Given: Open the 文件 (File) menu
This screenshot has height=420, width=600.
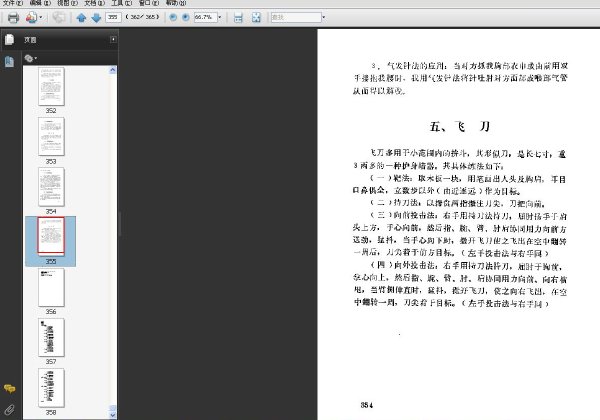Looking at the screenshot, I should coord(13,3).
